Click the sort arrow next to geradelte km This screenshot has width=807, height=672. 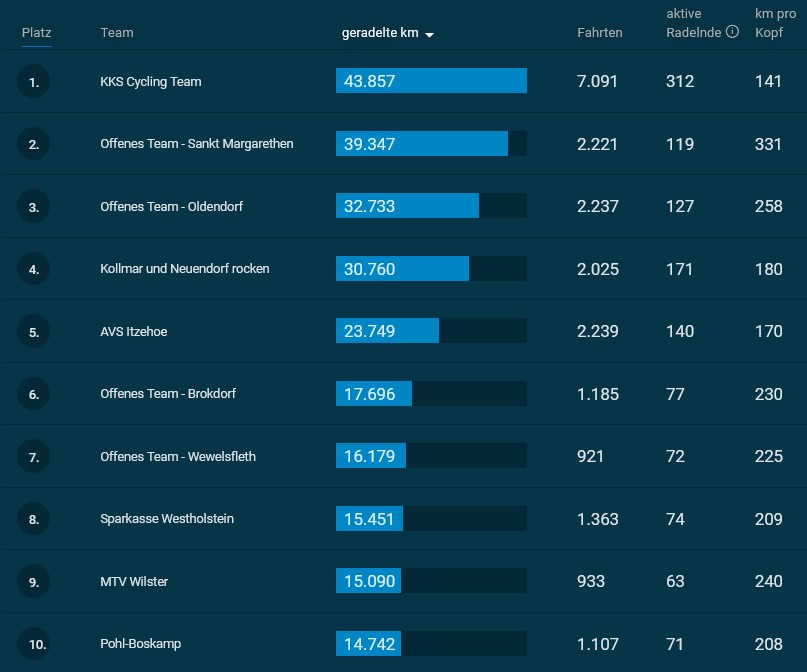[429, 34]
